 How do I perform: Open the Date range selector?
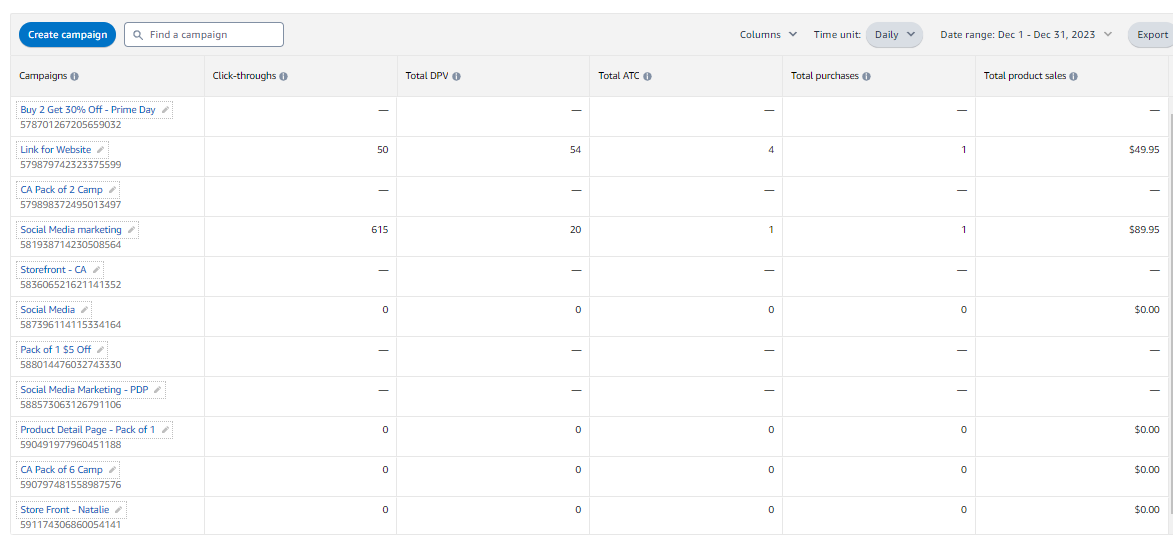[1026, 35]
